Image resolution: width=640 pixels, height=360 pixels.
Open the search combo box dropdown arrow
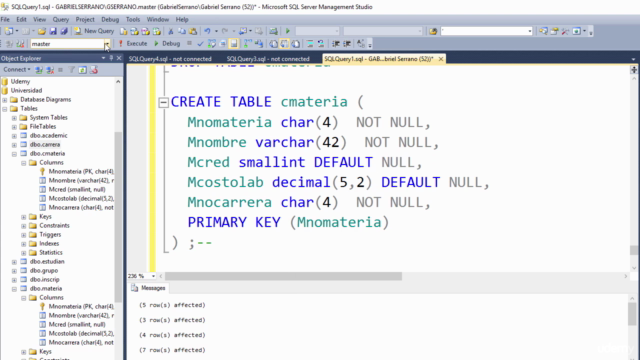point(529,31)
